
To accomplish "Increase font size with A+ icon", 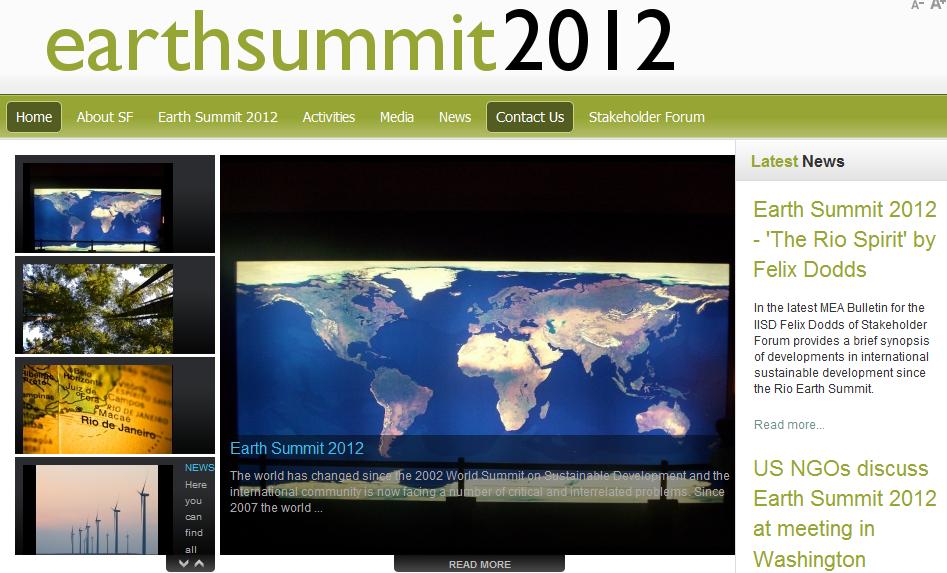I will pos(938,5).
